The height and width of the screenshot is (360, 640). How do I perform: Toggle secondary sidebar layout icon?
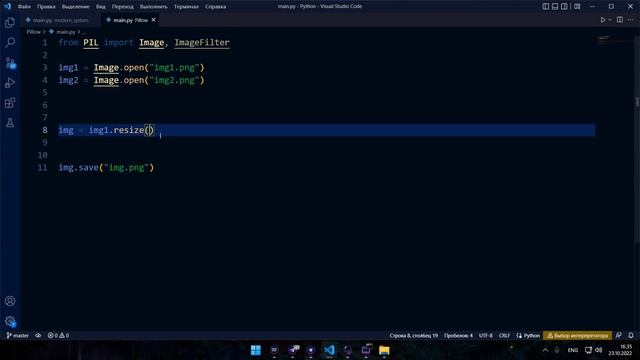564,7
